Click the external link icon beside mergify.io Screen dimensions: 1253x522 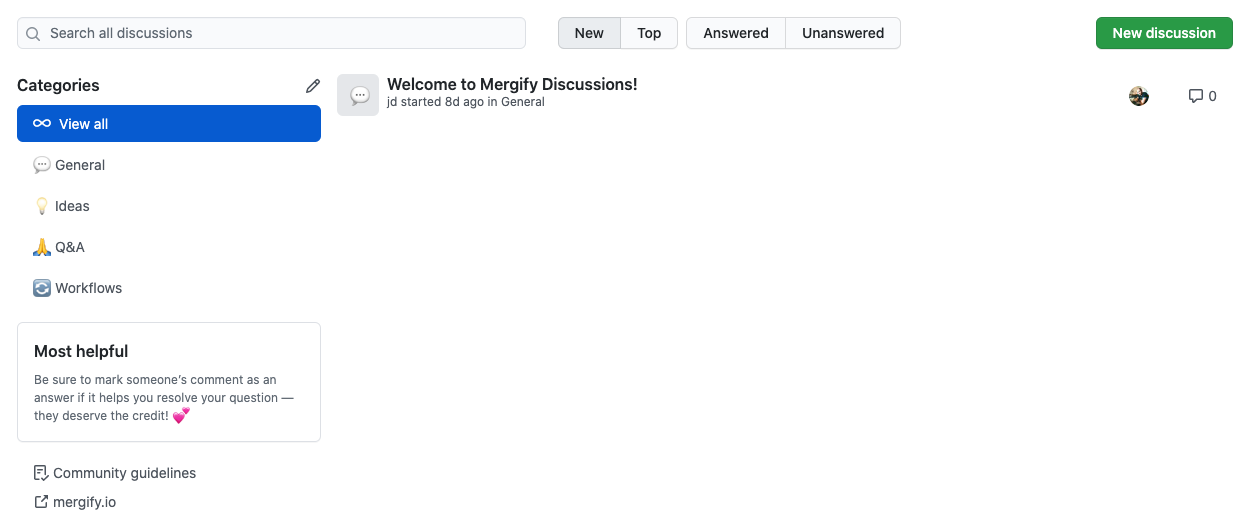point(41,502)
